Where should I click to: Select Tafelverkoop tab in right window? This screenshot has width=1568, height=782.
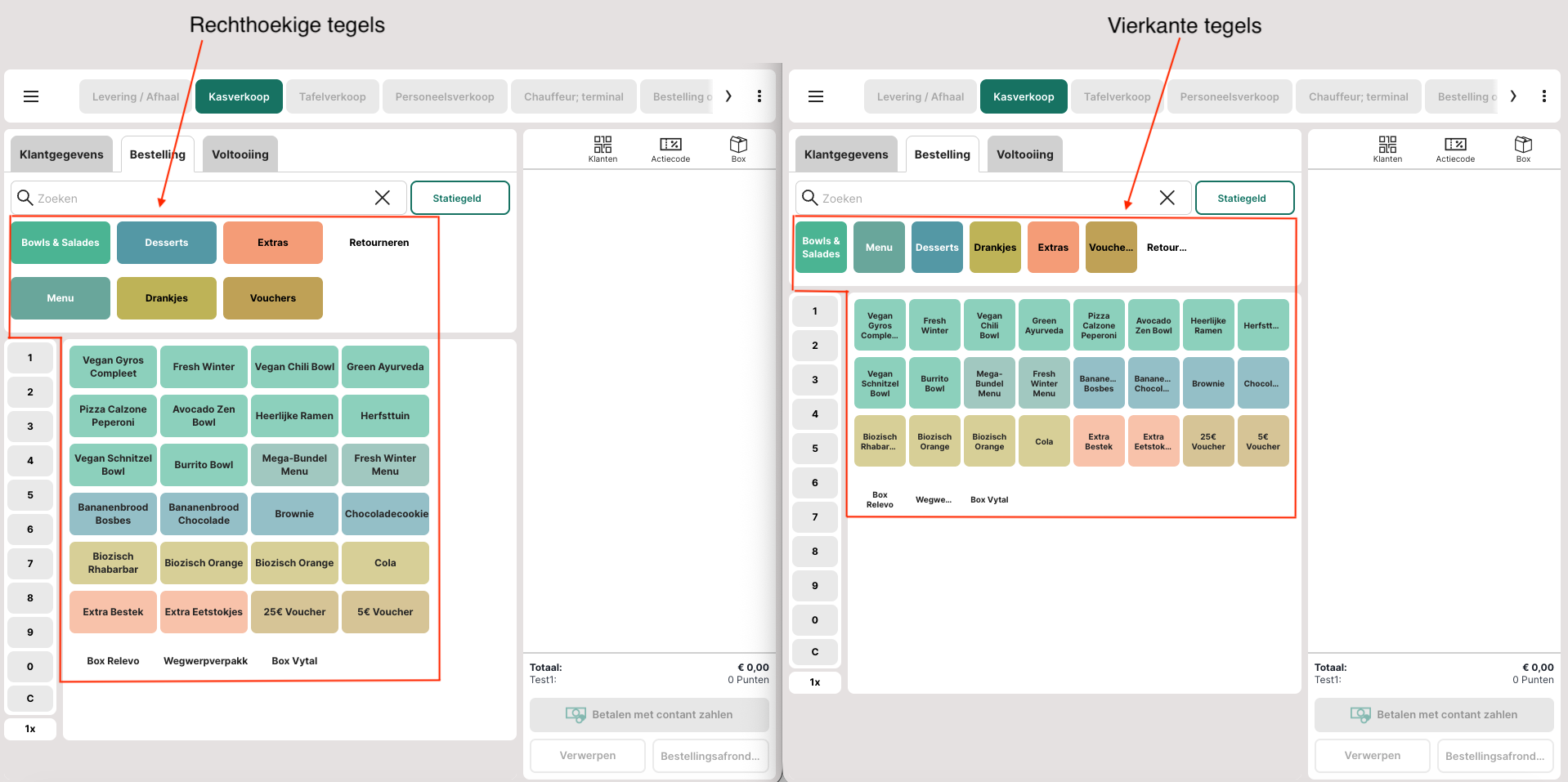coord(1117,96)
